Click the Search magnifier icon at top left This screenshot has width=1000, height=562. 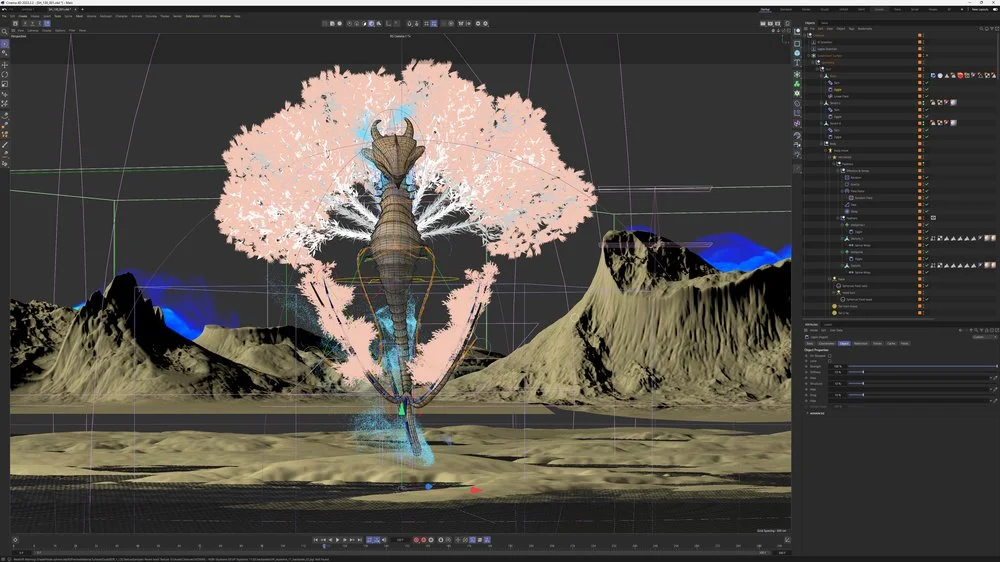(x=5, y=32)
